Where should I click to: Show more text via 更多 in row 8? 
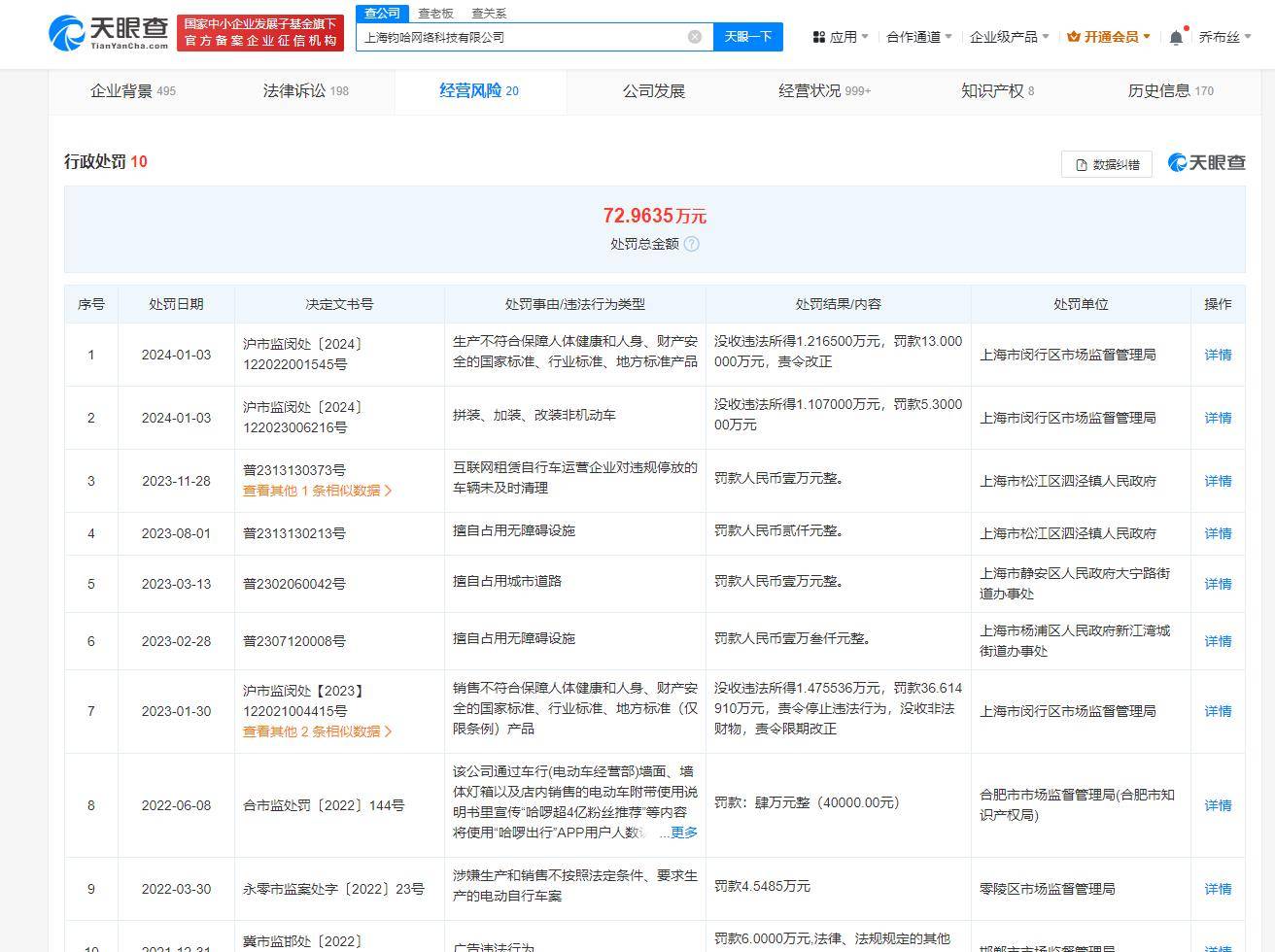[x=684, y=833]
